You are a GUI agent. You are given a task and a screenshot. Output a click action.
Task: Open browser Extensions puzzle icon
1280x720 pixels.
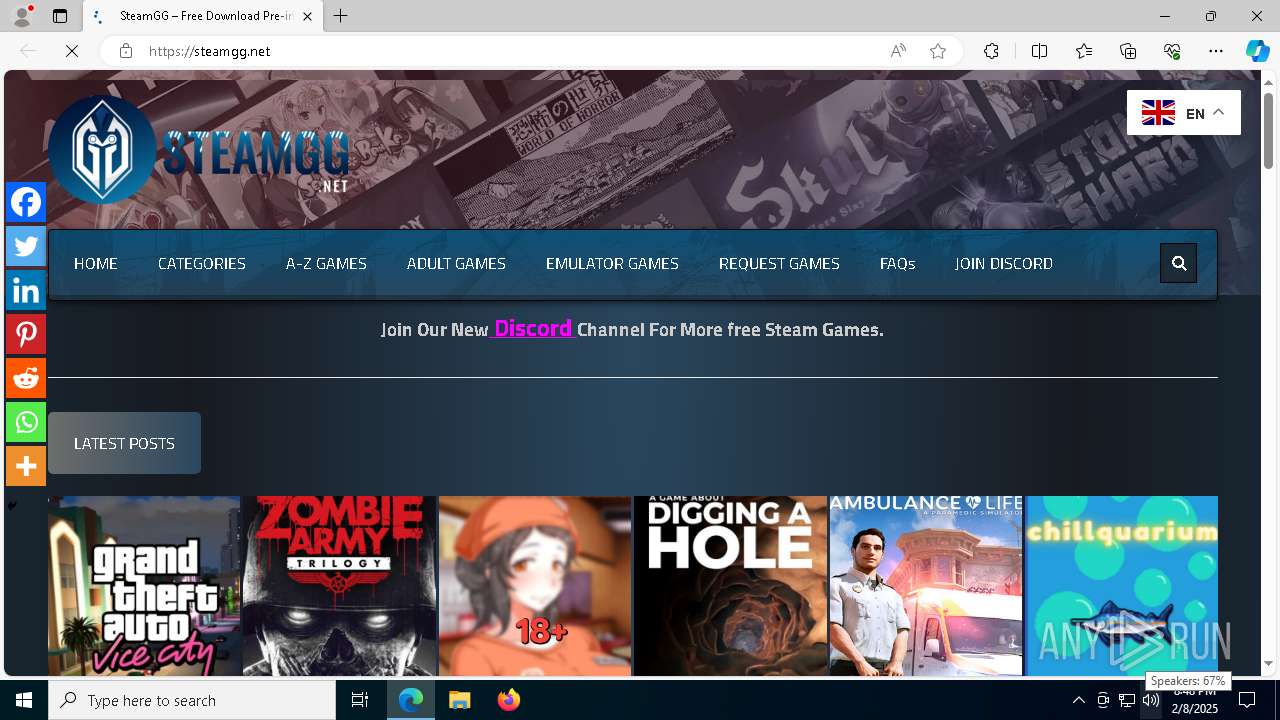[991, 51]
